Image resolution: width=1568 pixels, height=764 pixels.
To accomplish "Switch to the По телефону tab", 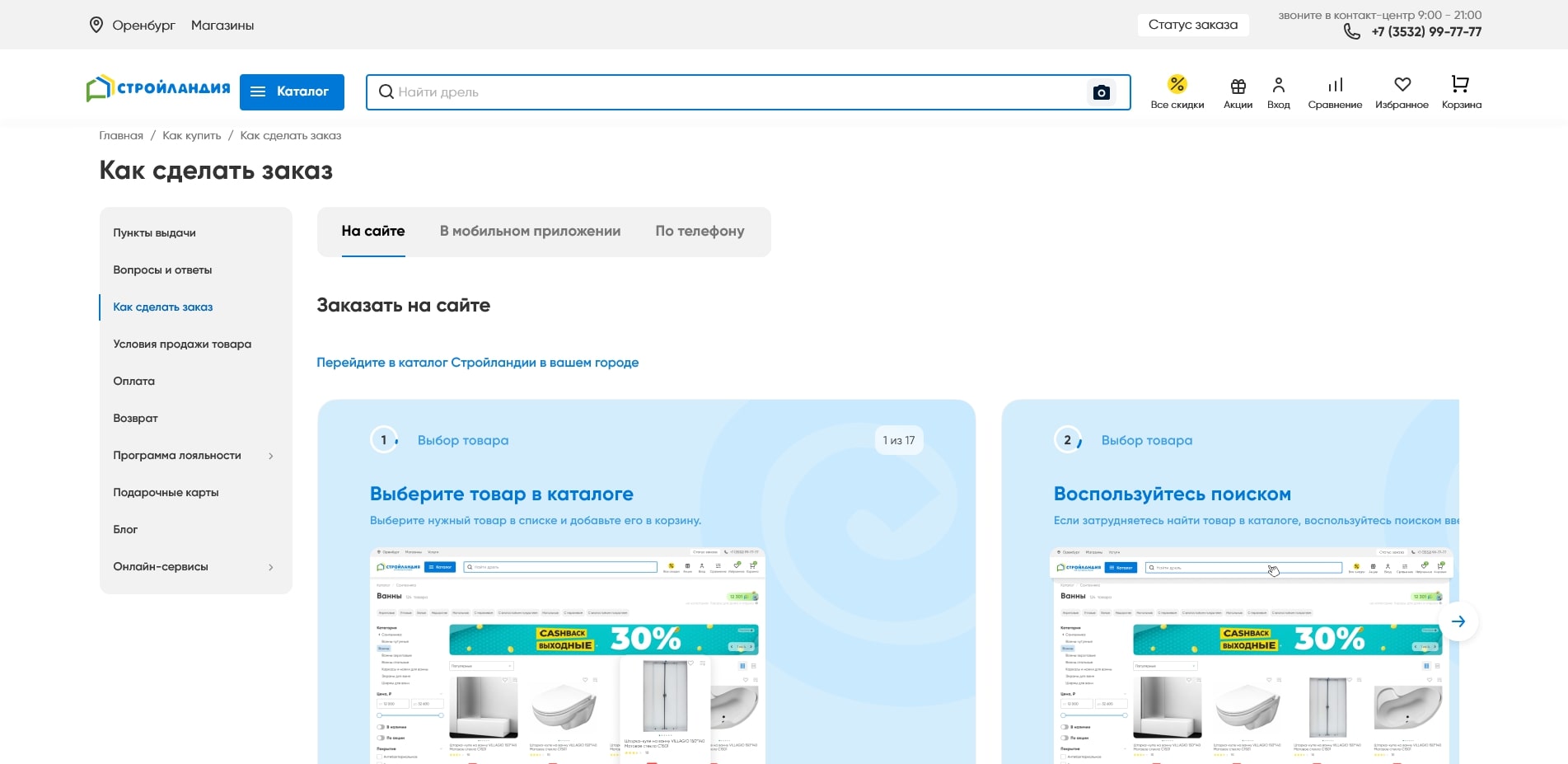I will [700, 232].
